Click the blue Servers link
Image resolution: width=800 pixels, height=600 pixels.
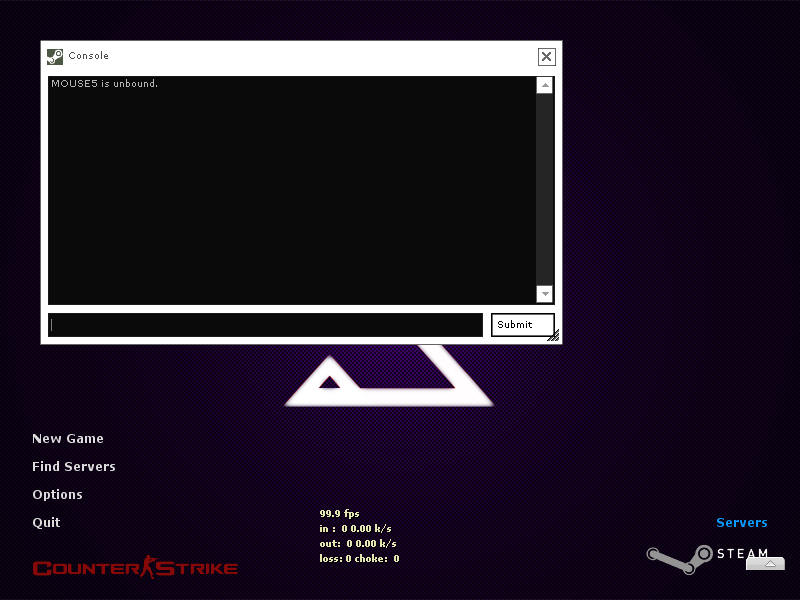(742, 522)
